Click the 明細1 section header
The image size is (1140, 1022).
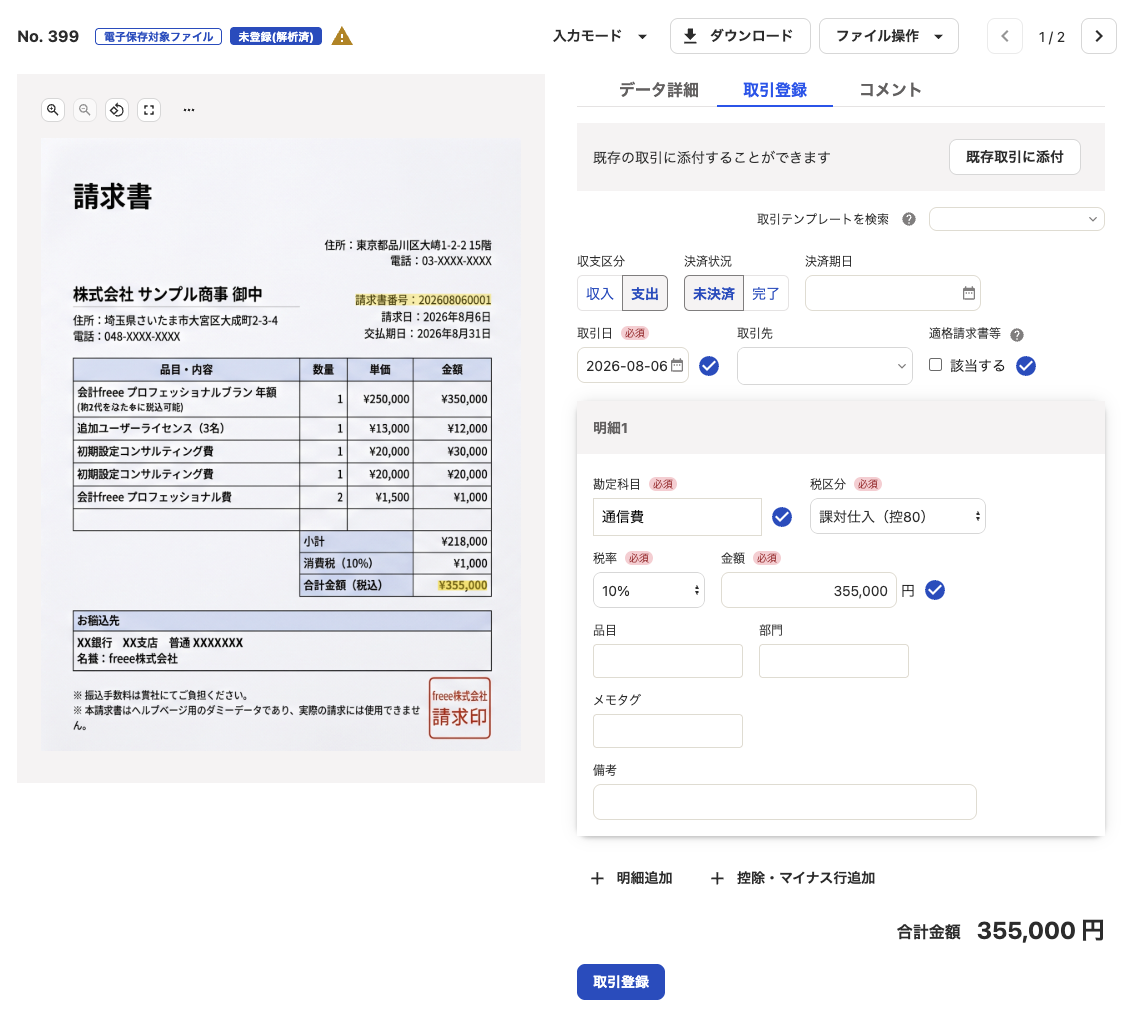(x=840, y=428)
